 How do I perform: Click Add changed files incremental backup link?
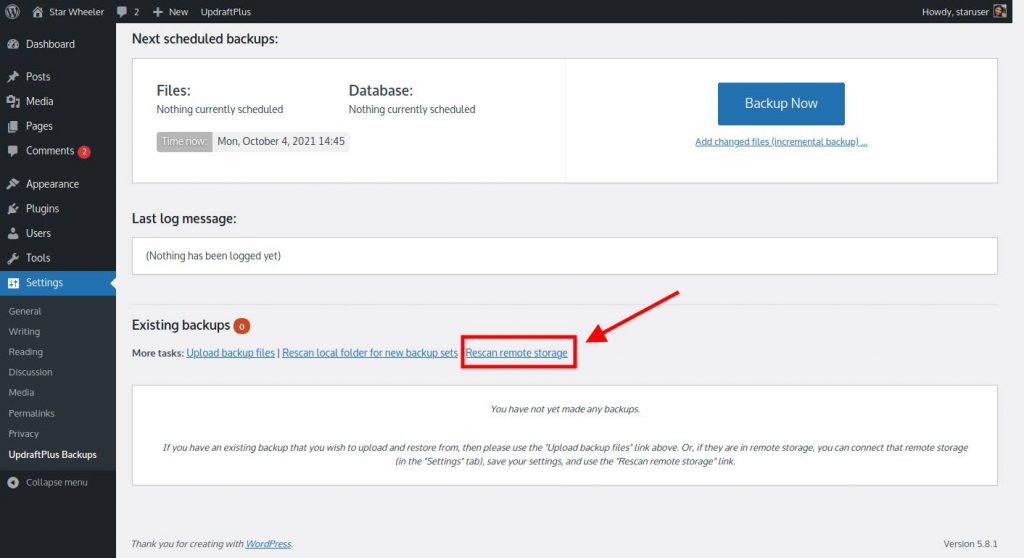click(x=780, y=142)
